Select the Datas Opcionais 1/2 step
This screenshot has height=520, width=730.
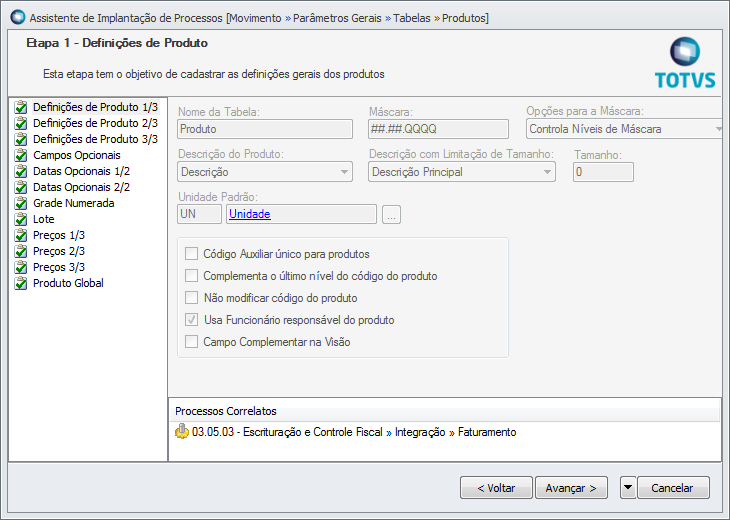pyautogui.click(x=81, y=171)
